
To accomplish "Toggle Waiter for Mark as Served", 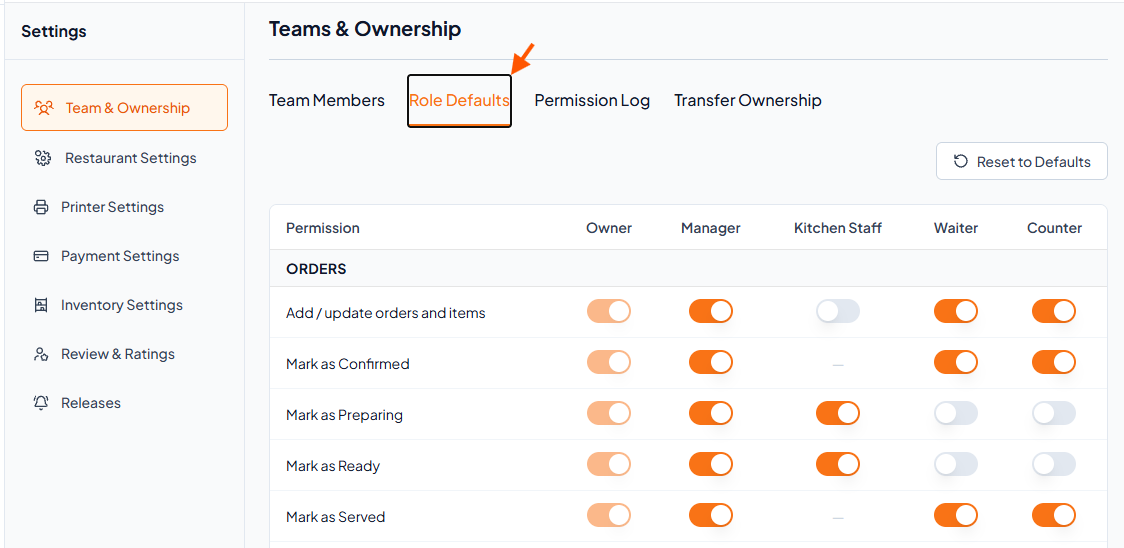I will click(x=956, y=515).
